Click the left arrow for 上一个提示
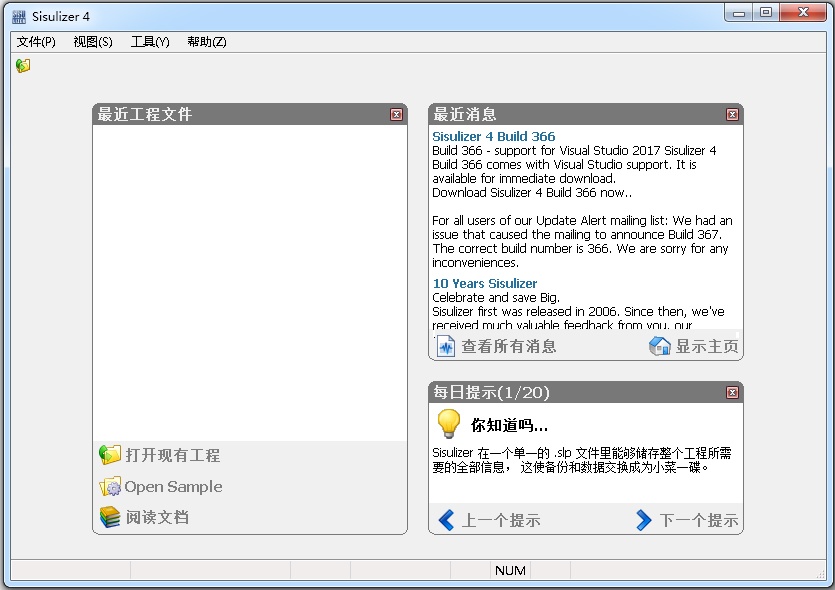 tap(446, 520)
